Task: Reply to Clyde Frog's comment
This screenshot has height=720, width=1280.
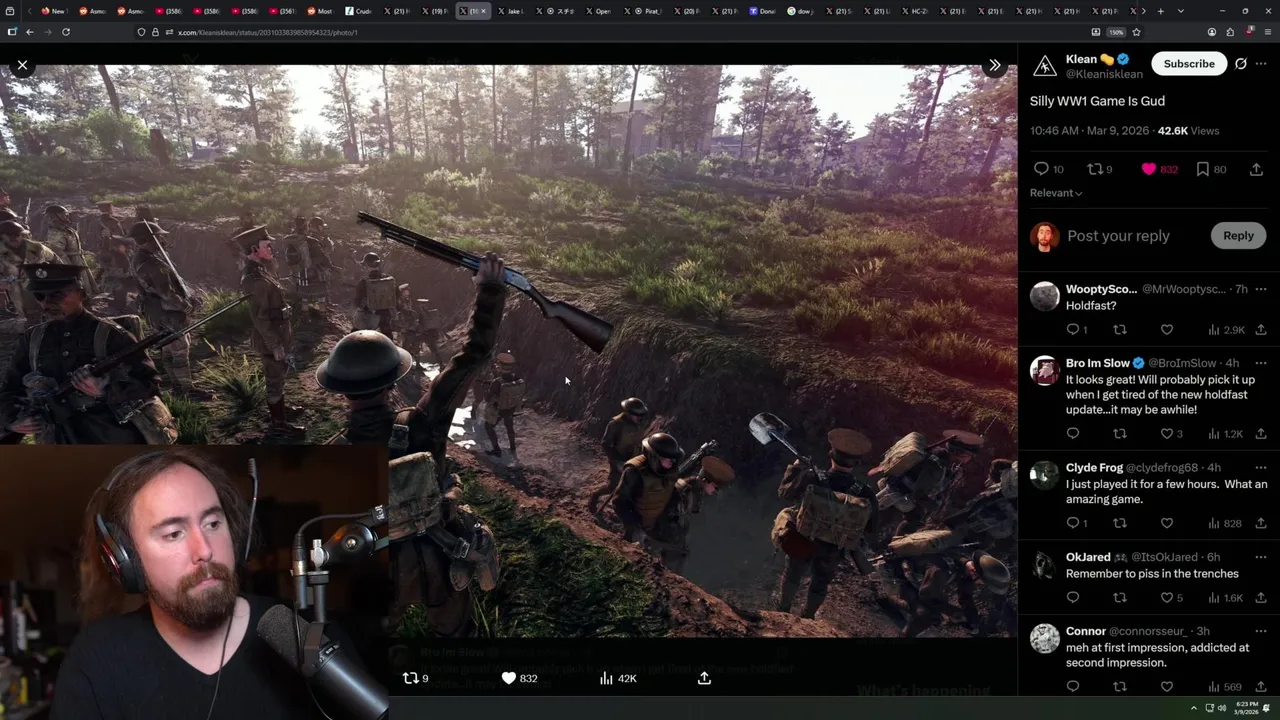Action: (1077, 523)
